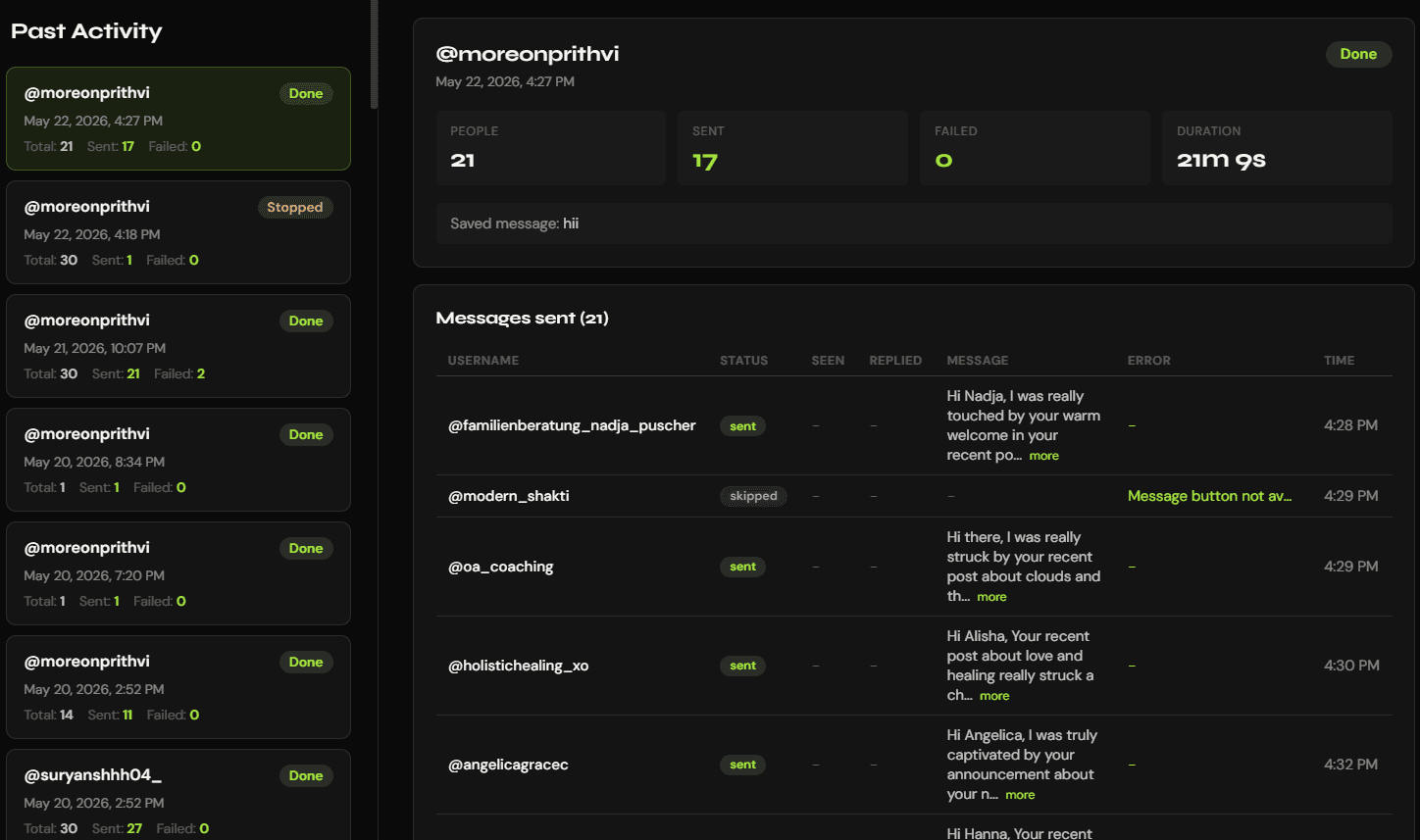
Task: Click the 'sent' badge for @holistichealing_xo
Action: point(742,666)
